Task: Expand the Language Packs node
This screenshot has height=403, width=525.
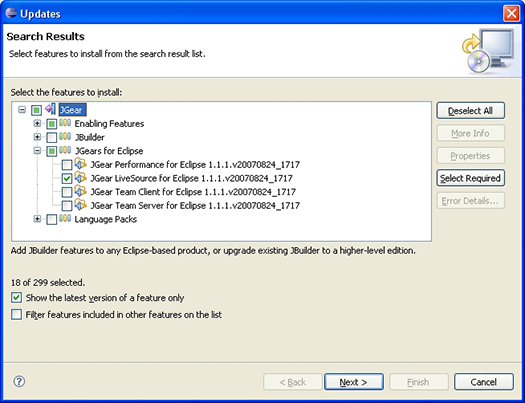Action: click(x=37, y=219)
